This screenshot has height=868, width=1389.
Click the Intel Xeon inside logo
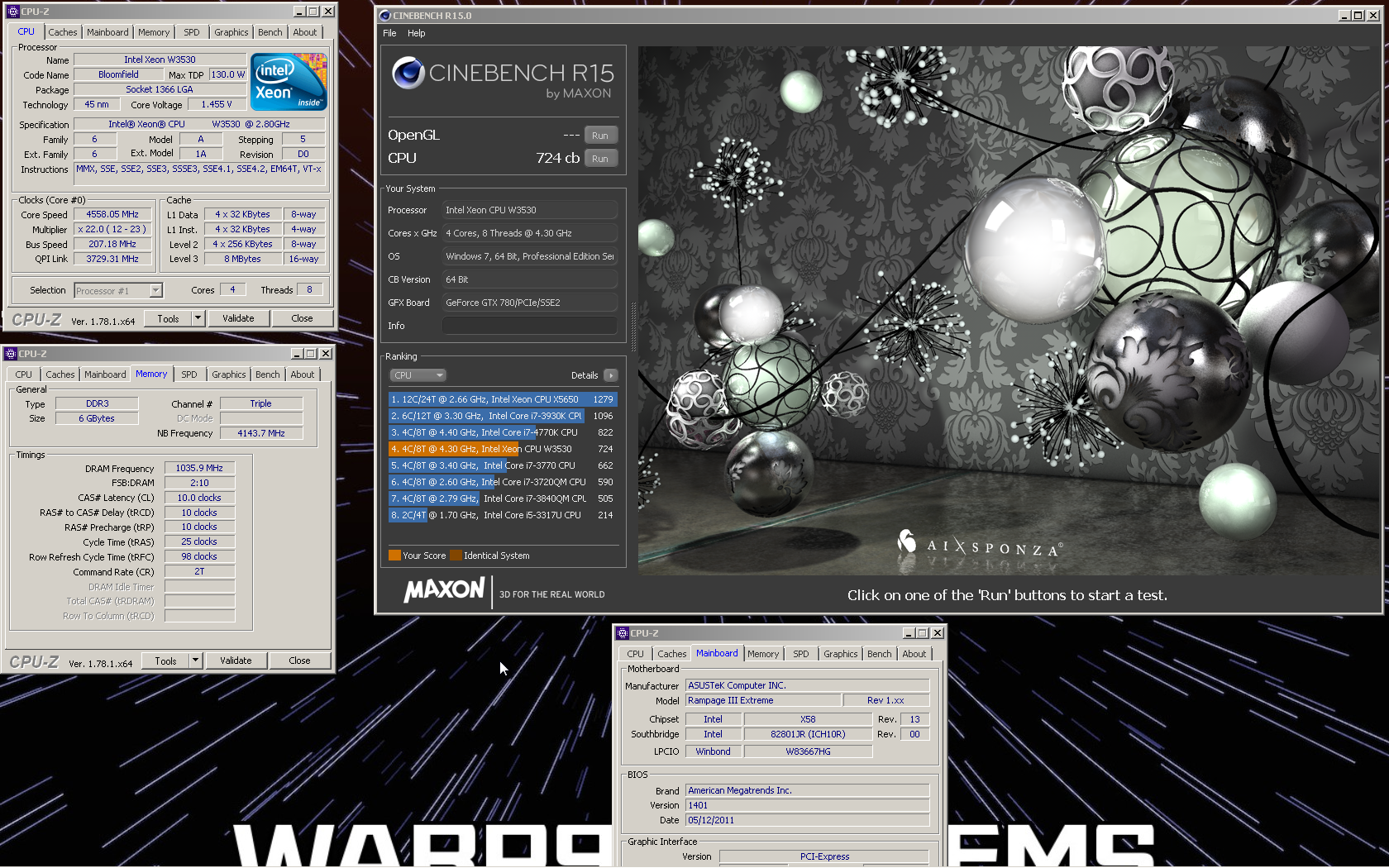[x=289, y=82]
